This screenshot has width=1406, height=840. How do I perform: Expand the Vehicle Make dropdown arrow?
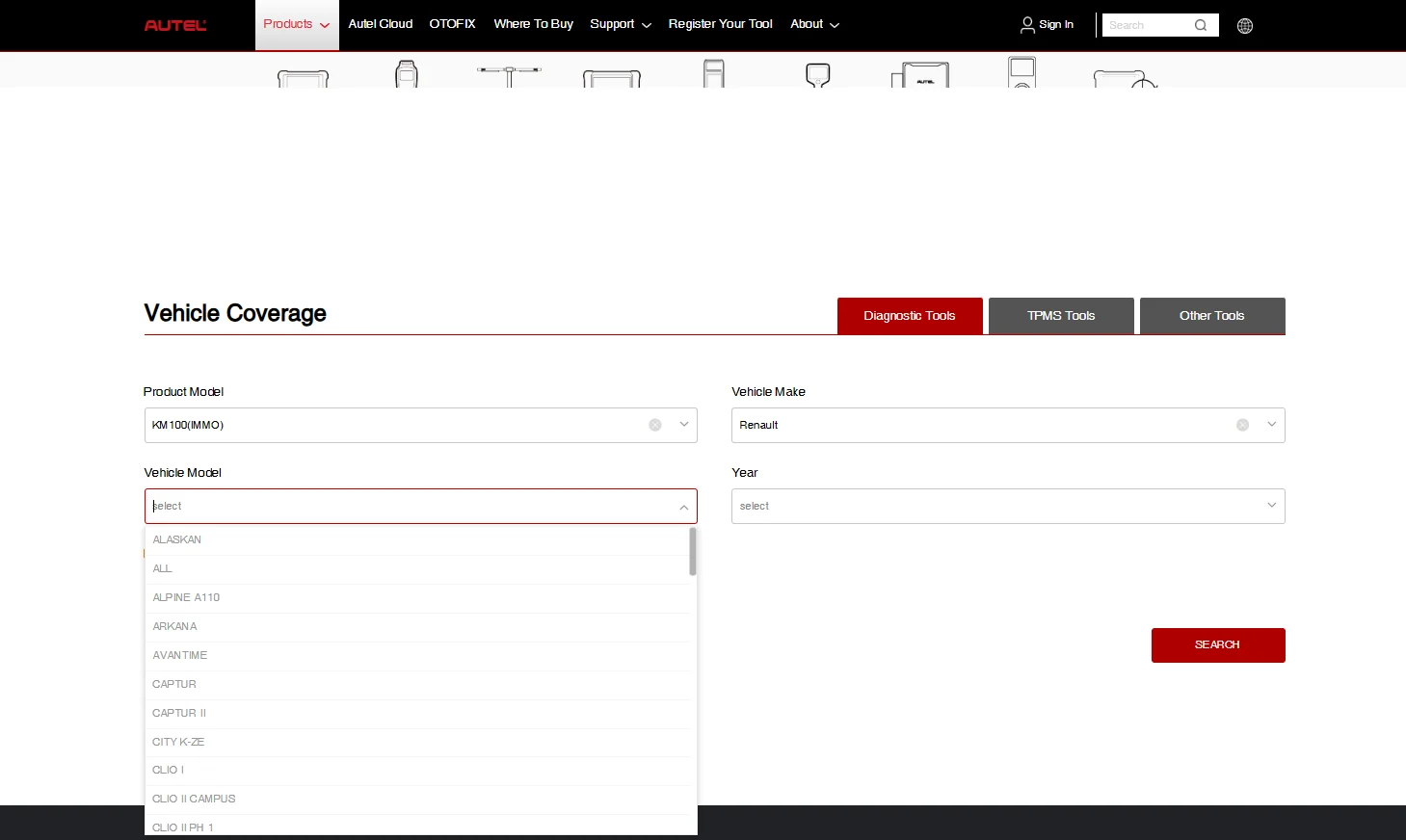click(1272, 425)
